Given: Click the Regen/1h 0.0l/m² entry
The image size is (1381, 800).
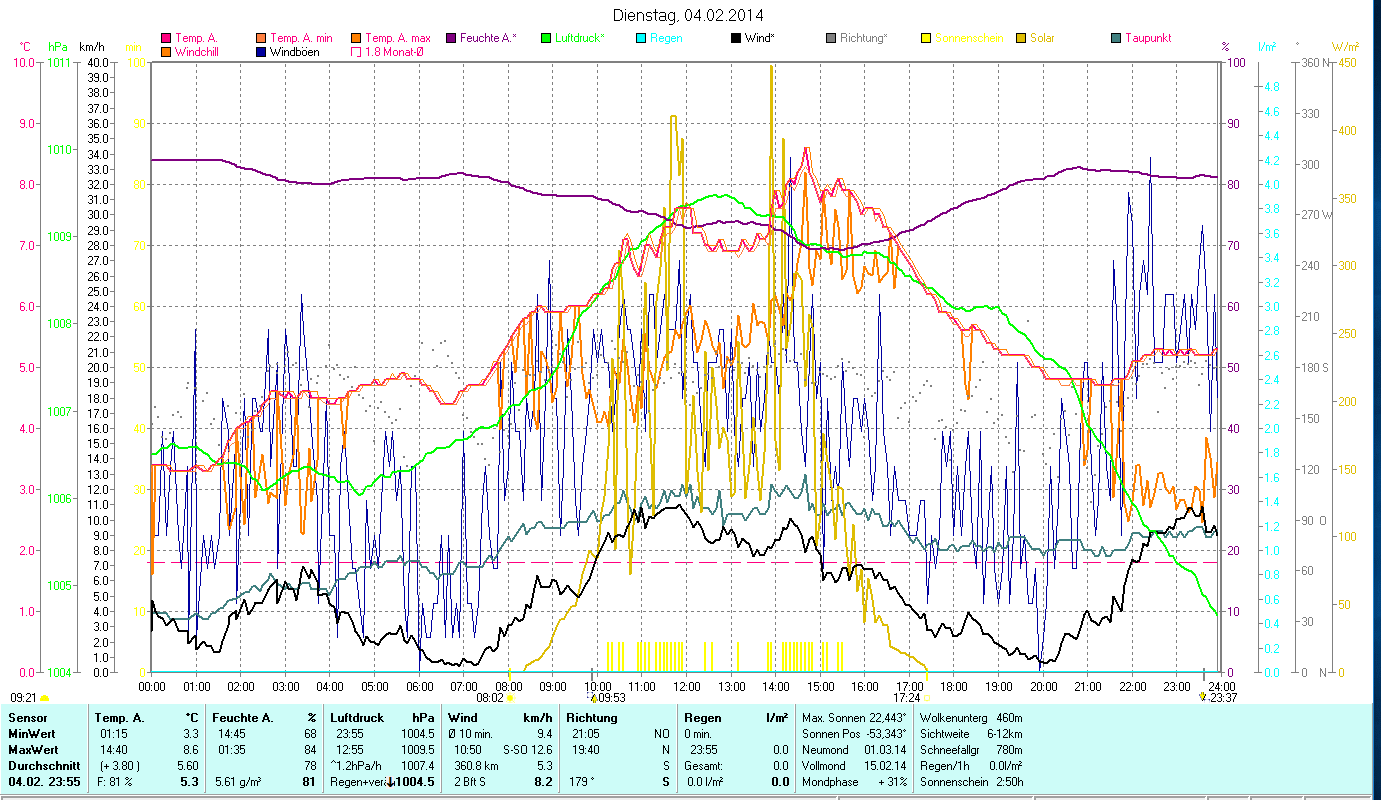Looking at the screenshot, I should (x=972, y=766).
